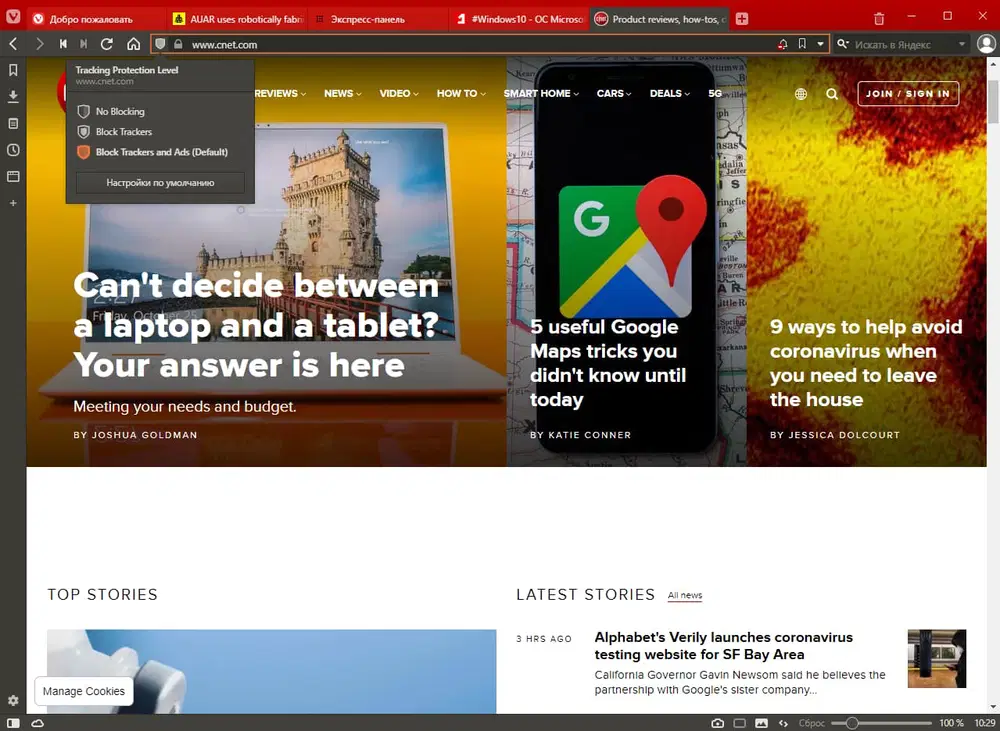1000x731 pixels.
Task: Reset zoom with Сброс button
Action: point(811,723)
